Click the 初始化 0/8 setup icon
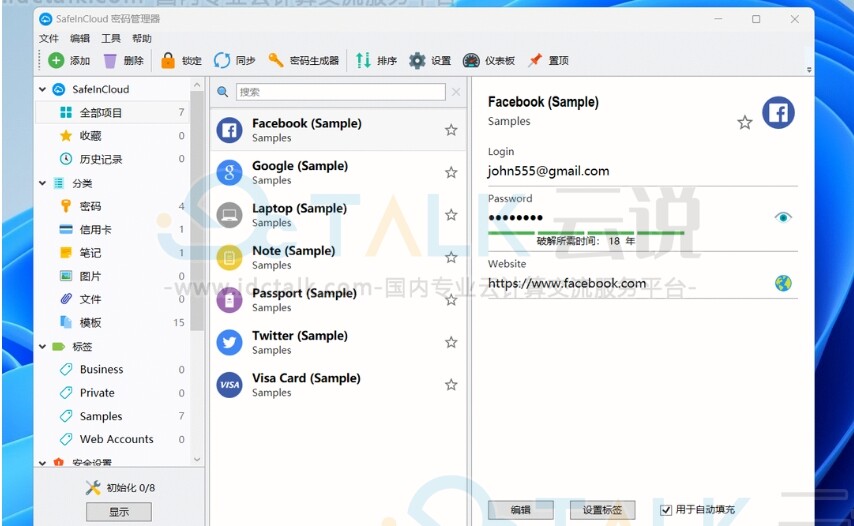This screenshot has width=854, height=526. click(93, 487)
